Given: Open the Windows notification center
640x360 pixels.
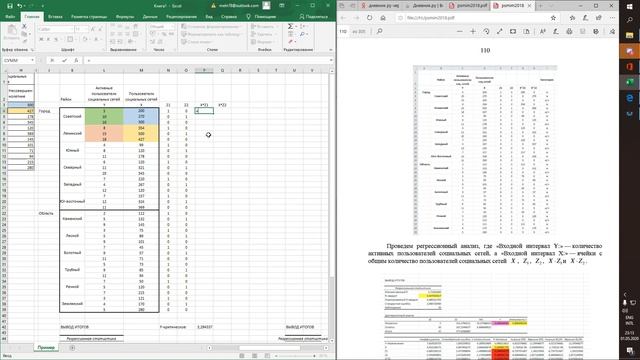Looking at the screenshot, I should (630, 351).
